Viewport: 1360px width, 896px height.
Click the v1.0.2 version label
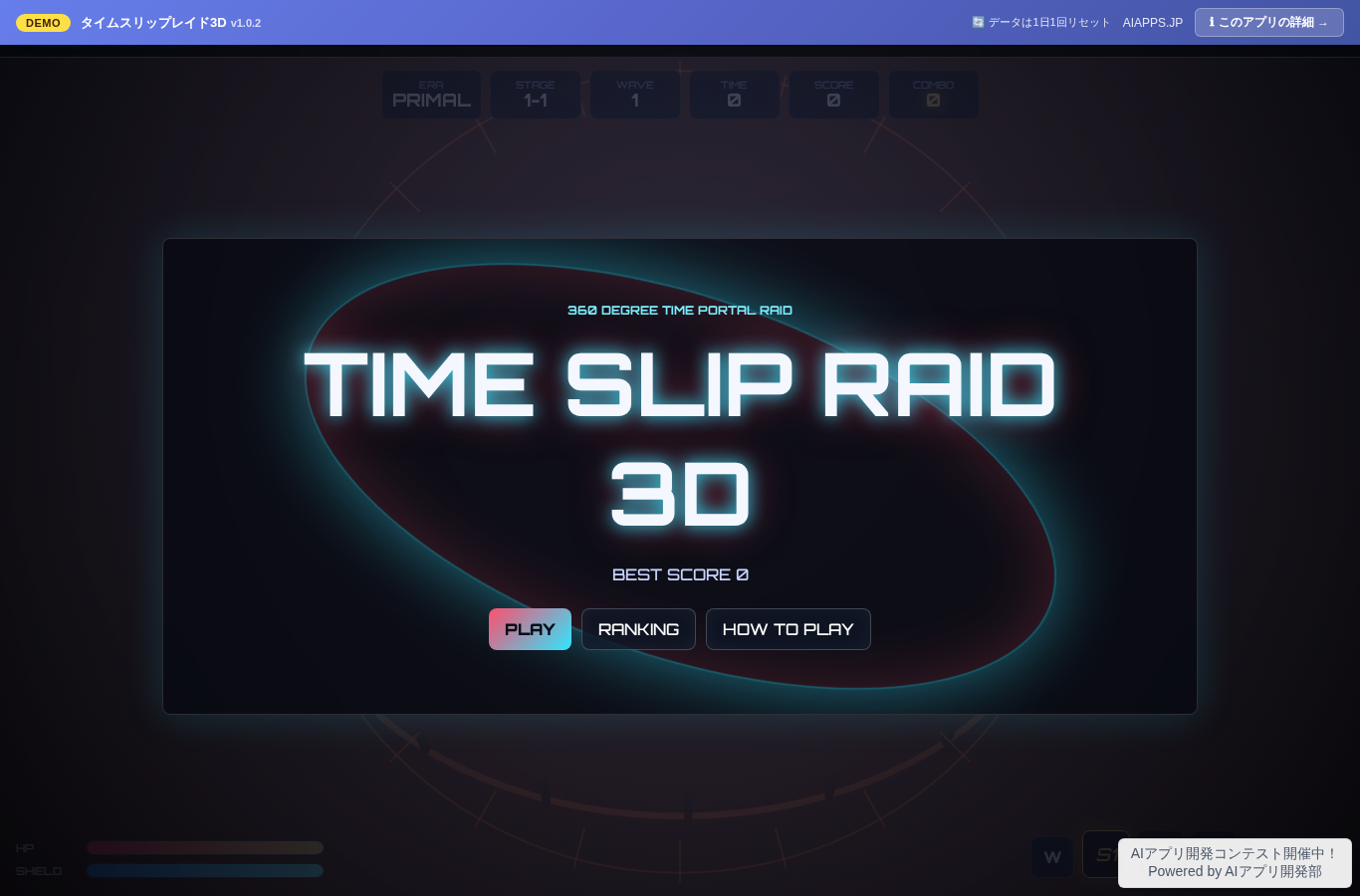click(246, 23)
